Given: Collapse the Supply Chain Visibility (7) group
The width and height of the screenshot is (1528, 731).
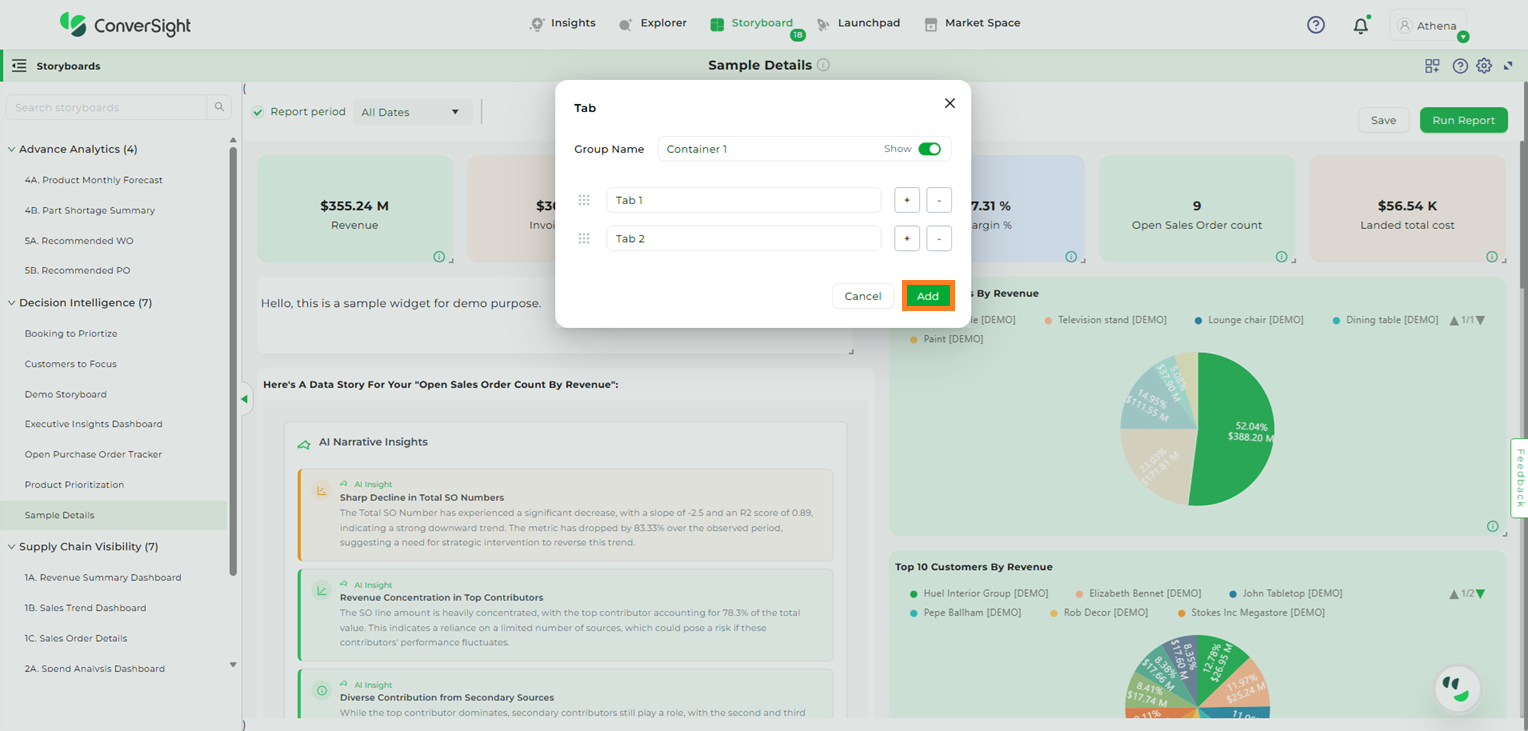Looking at the screenshot, I should tap(12, 547).
